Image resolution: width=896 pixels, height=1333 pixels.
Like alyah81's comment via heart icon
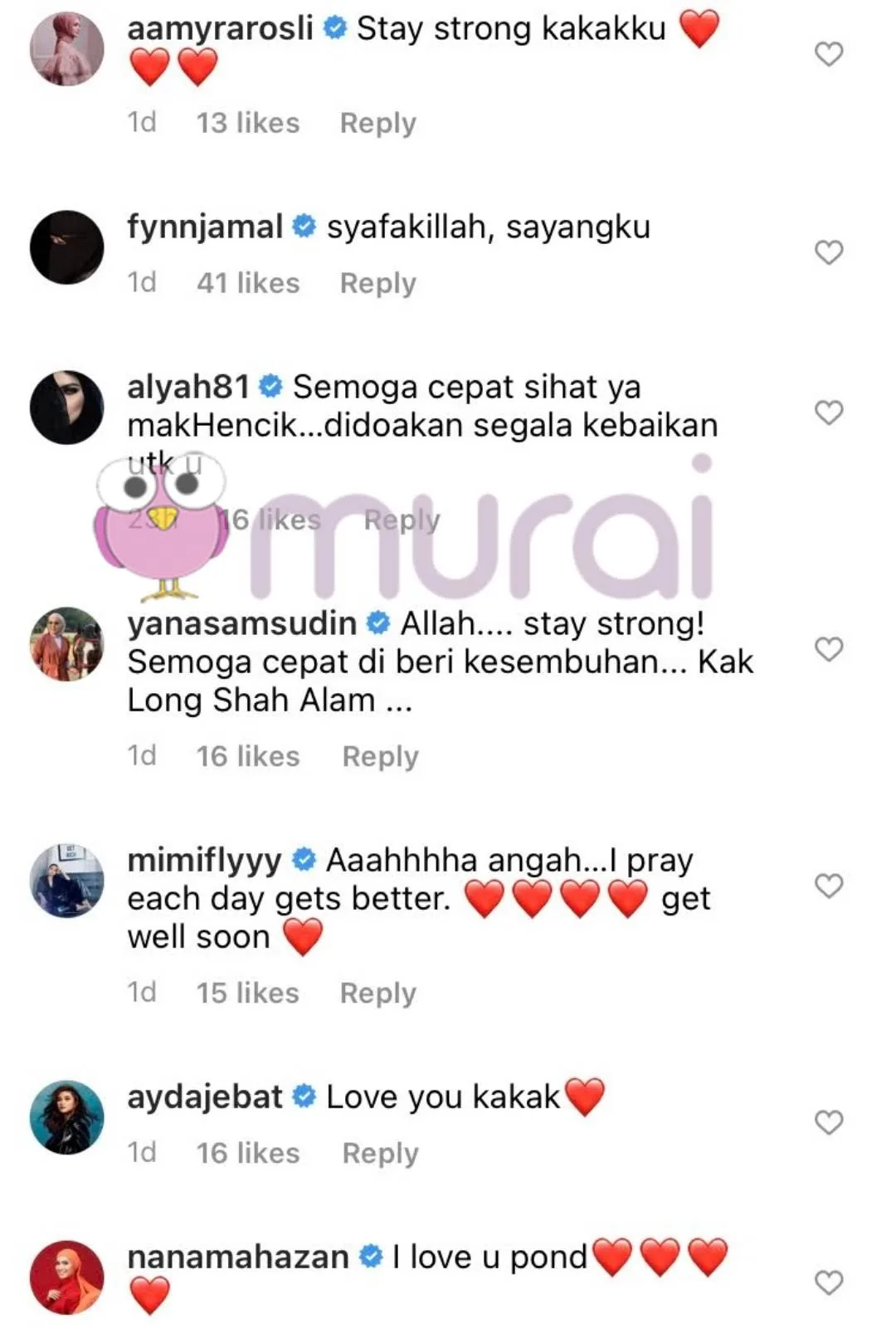tap(828, 413)
